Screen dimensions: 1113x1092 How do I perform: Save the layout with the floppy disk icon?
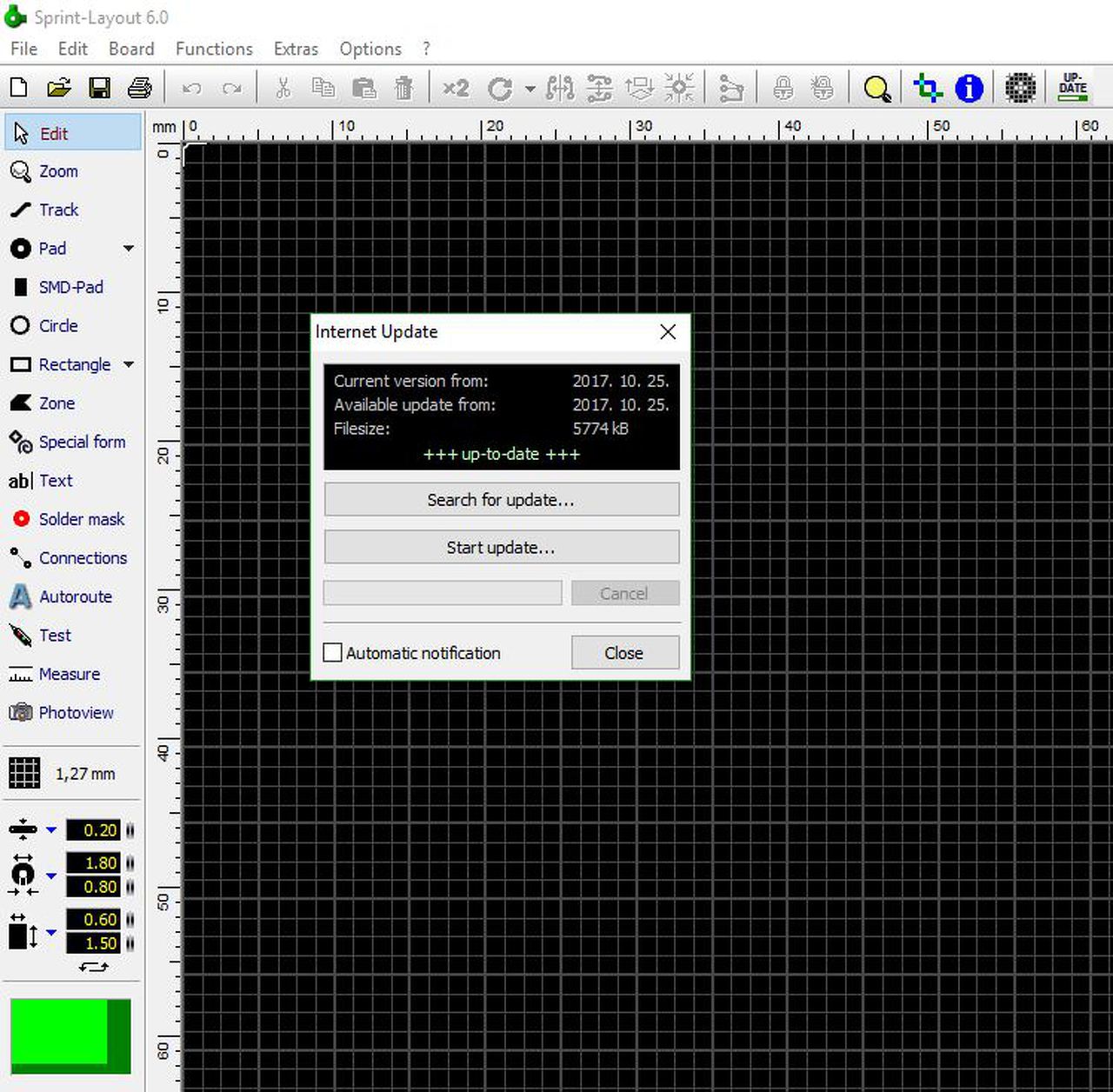(x=99, y=88)
